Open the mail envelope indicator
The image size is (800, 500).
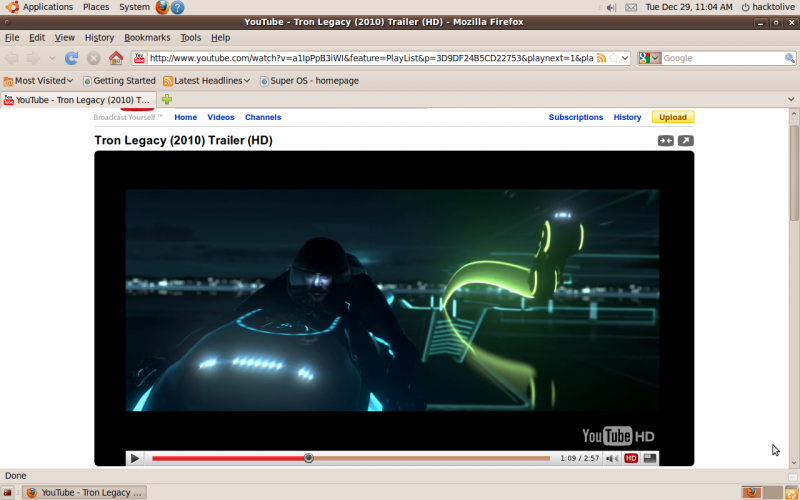click(631, 7)
